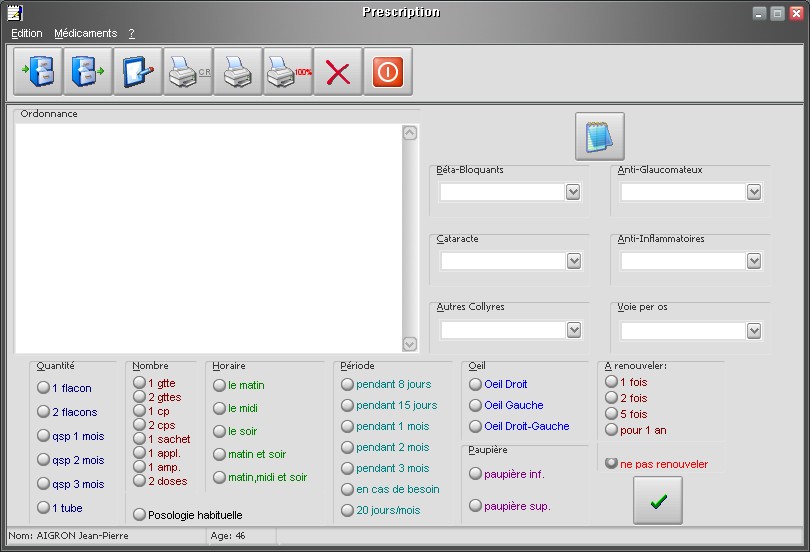This screenshot has width=810, height=552.
Task: Select paupière sup. option
Action: pos(510,506)
